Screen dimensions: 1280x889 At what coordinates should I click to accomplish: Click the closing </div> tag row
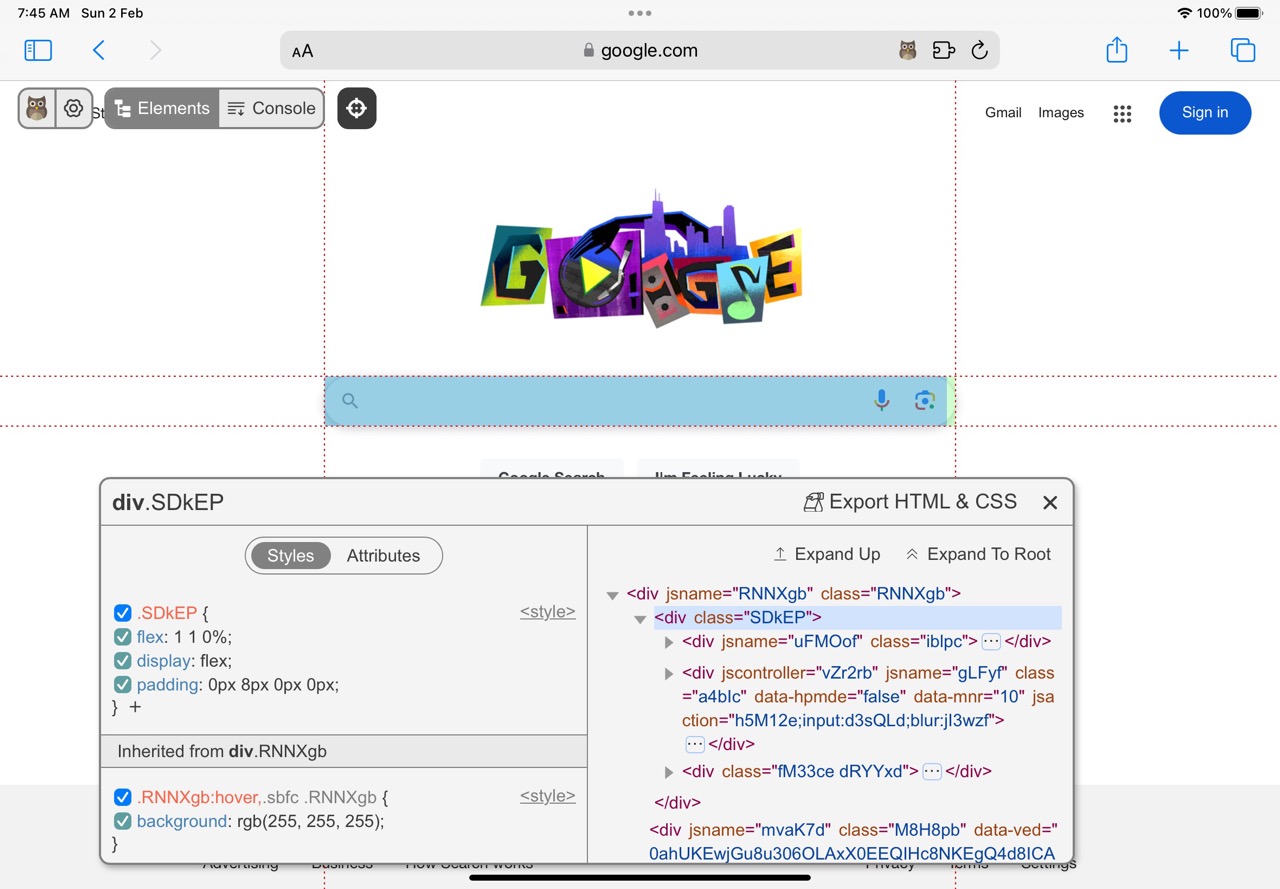(678, 802)
